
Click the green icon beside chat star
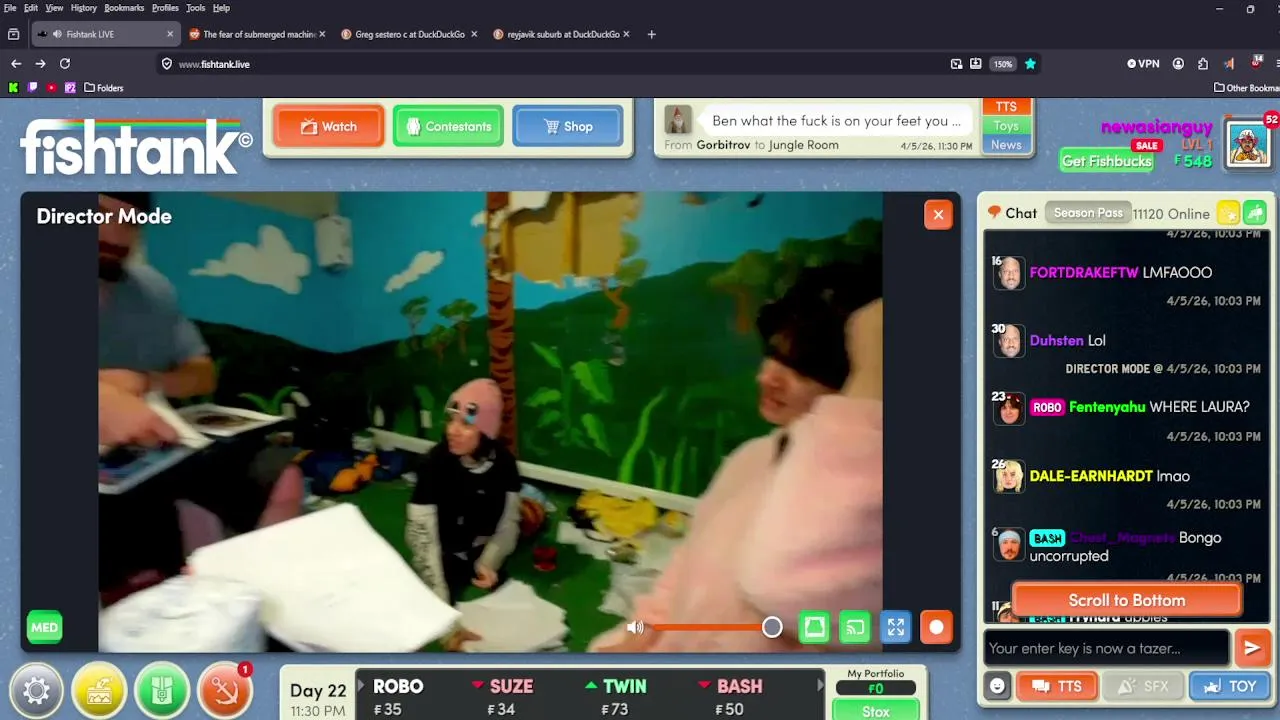point(1255,213)
